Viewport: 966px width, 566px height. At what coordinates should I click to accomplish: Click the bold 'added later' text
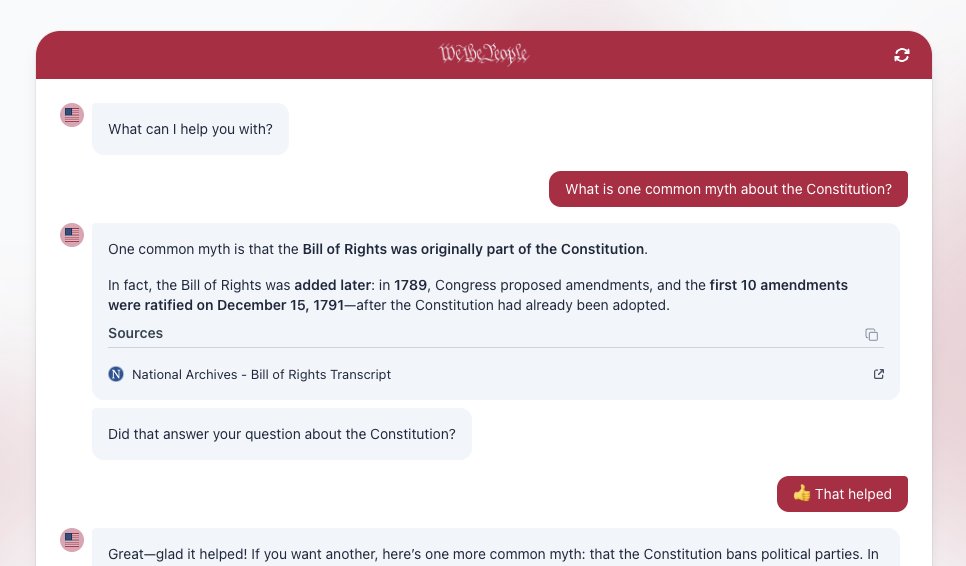pos(333,285)
